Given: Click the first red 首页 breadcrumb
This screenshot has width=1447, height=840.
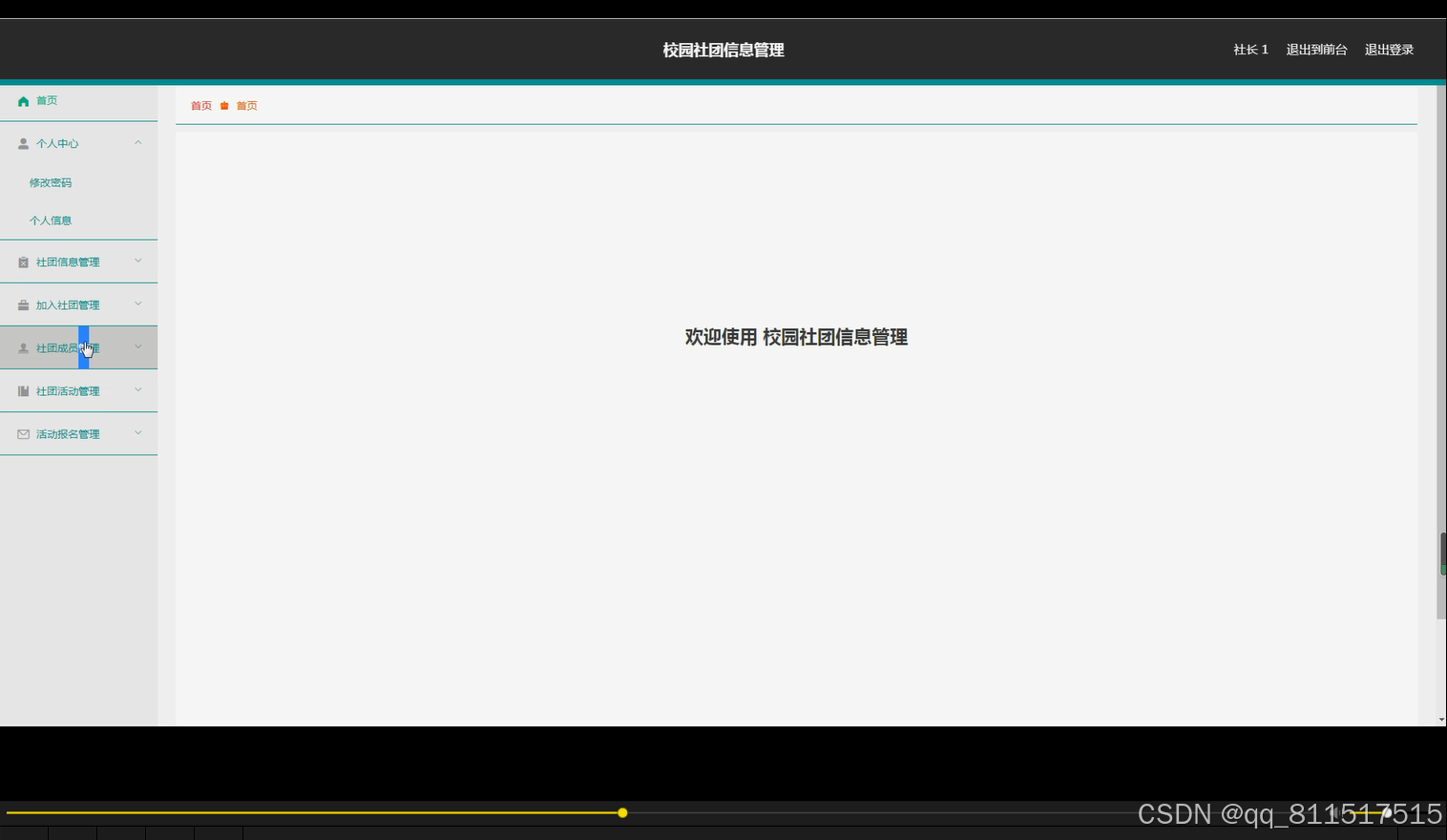Looking at the screenshot, I should coord(201,106).
